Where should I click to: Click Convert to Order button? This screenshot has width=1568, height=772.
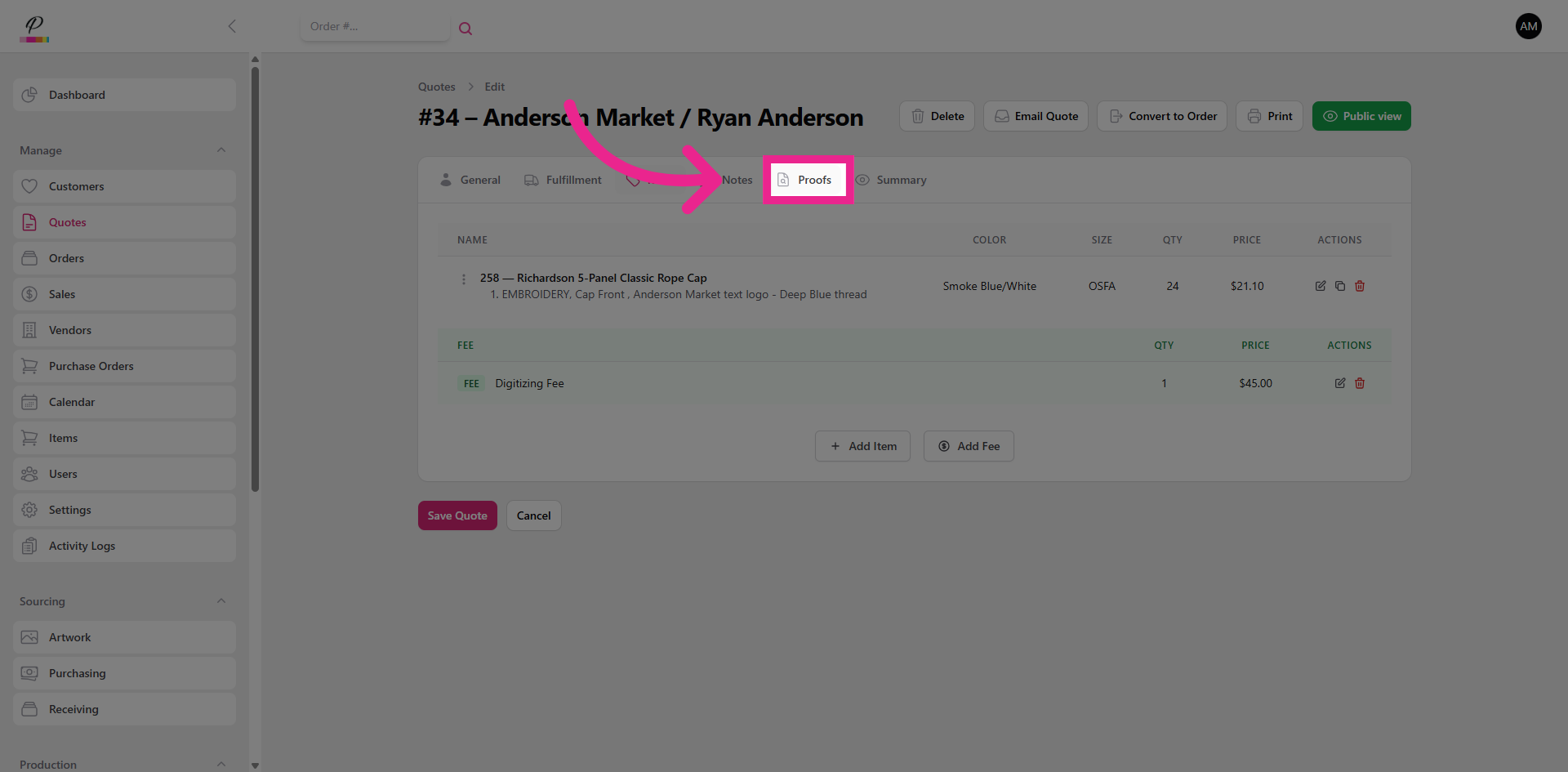[x=1162, y=116]
